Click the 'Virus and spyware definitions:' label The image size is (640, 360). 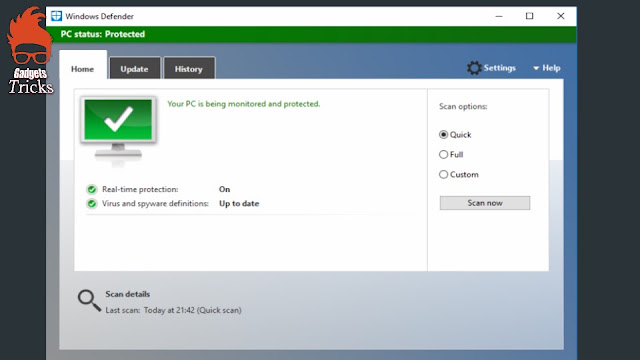point(155,203)
